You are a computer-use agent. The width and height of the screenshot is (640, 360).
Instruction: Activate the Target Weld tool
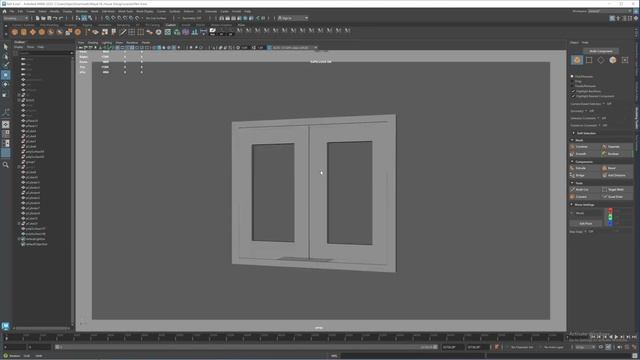pos(617,190)
